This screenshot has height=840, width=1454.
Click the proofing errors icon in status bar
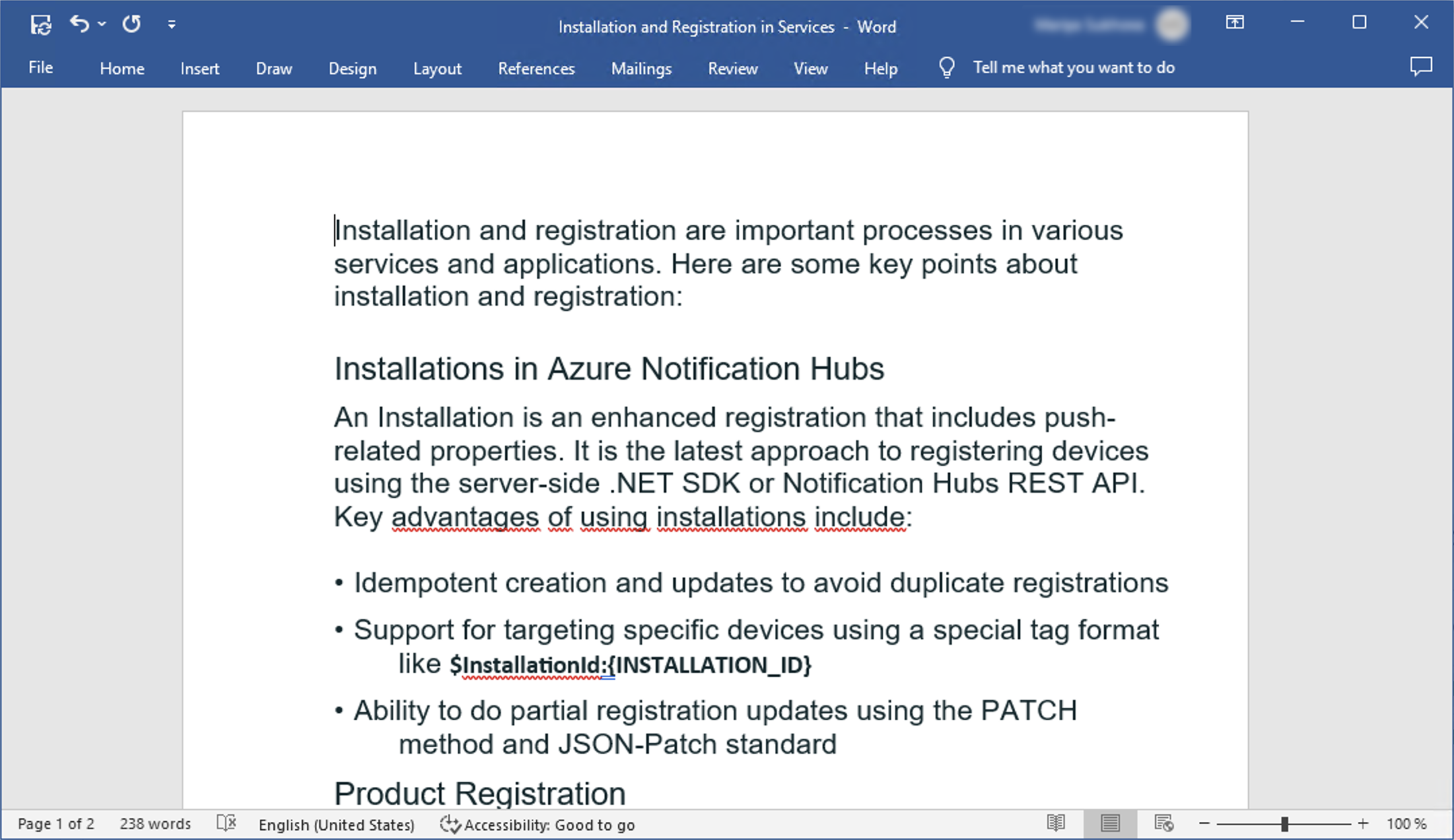(227, 823)
